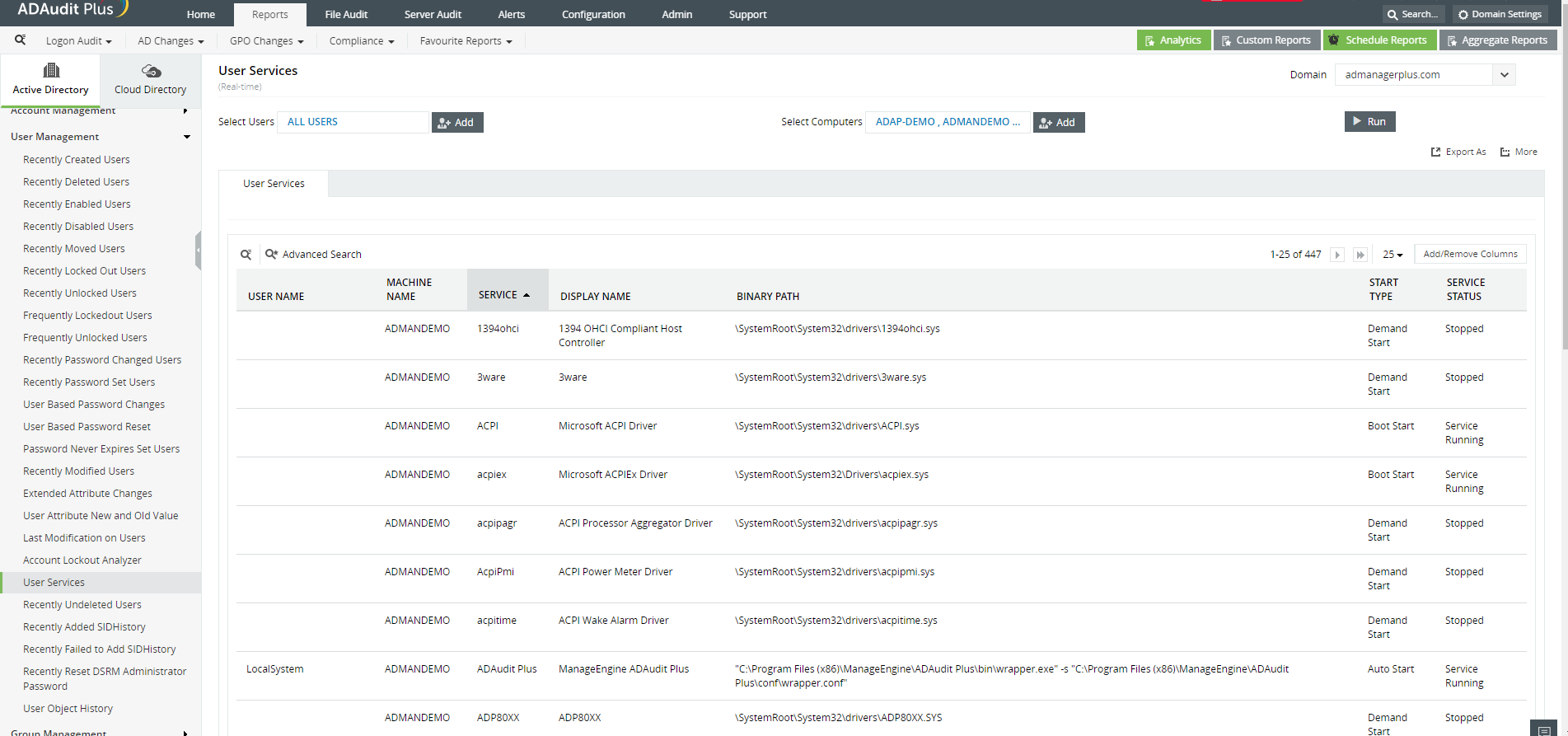This screenshot has height=736, width=1568.
Task: Open Compliance dropdown
Action: [362, 40]
